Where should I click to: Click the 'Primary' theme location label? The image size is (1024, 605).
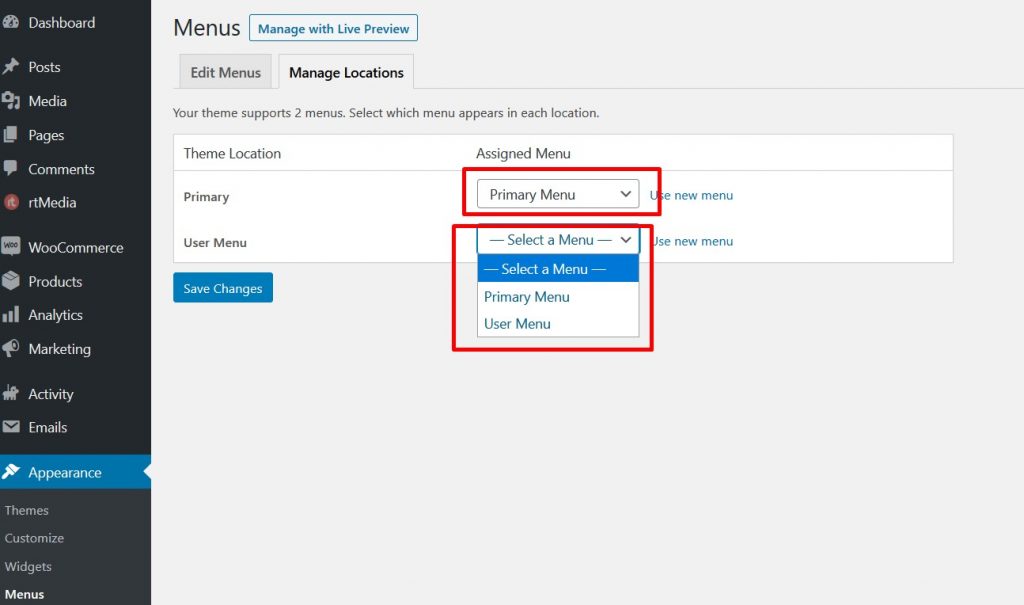(x=206, y=197)
